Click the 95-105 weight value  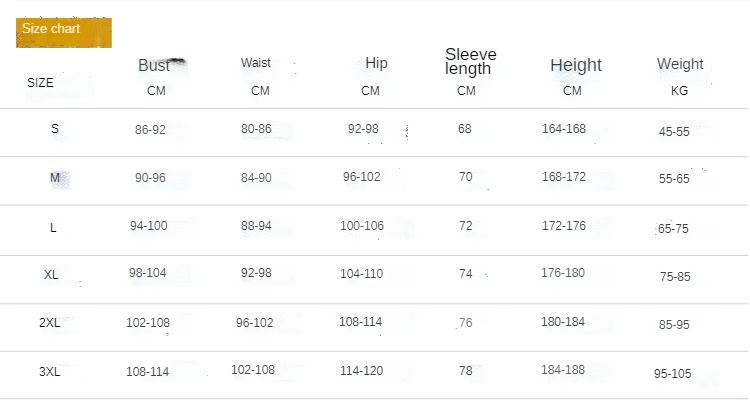(x=673, y=374)
